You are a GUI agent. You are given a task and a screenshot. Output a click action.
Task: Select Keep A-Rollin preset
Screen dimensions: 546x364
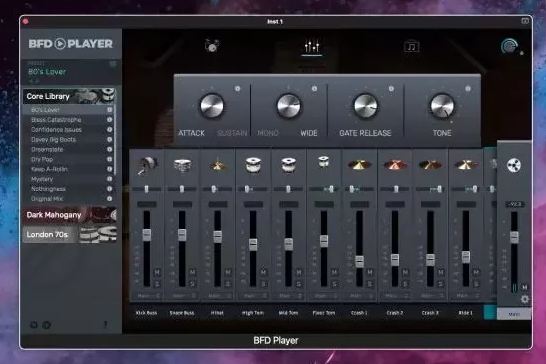(49, 169)
